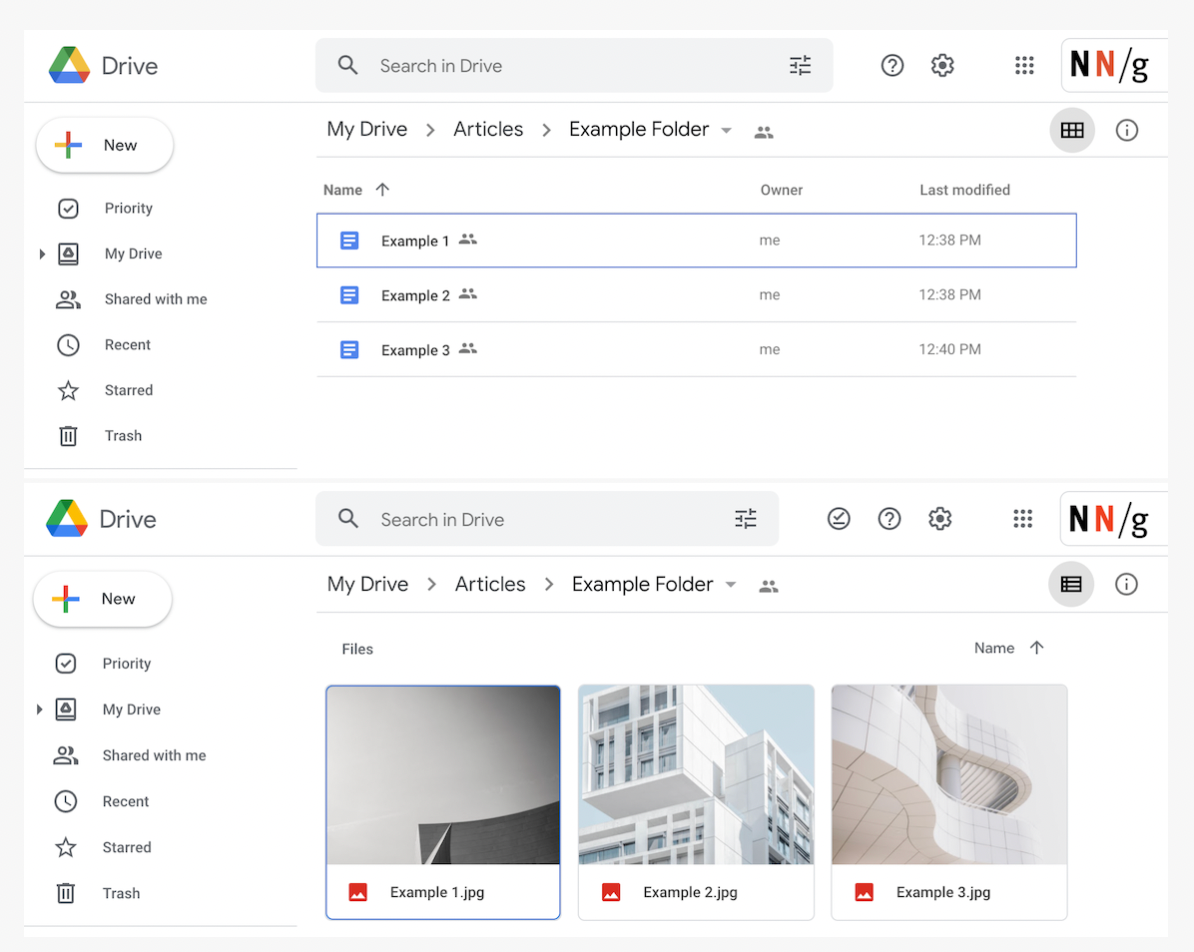Screen dimensions: 1194x952
Task: Select Example 1.jpg thumbnail
Action: click(443, 775)
